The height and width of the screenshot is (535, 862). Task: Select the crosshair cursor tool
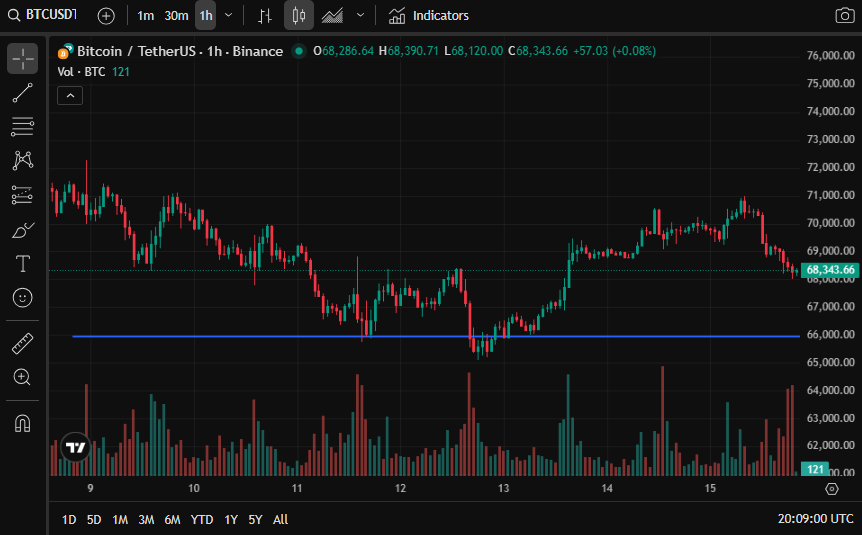point(23,58)
